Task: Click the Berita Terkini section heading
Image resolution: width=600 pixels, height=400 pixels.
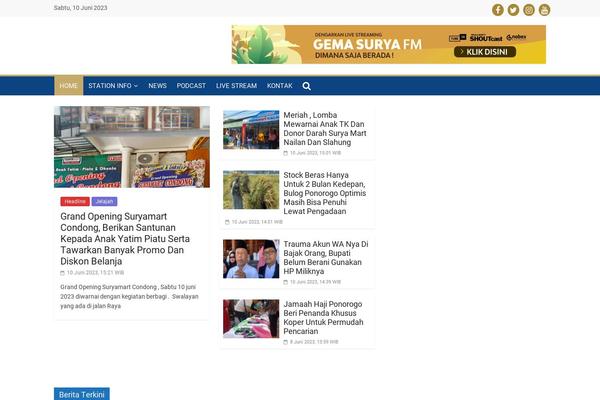Action: pos(82,394)
